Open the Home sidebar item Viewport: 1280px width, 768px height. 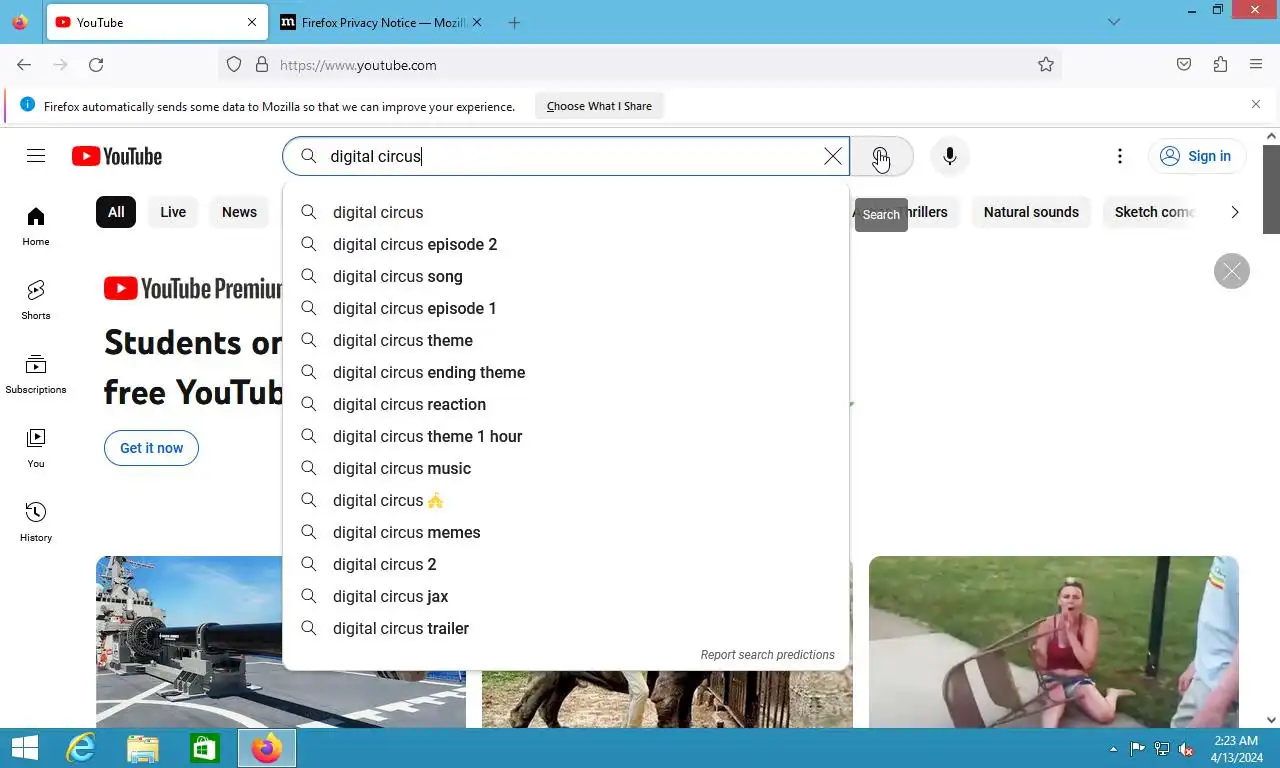[x=36, y=226]
